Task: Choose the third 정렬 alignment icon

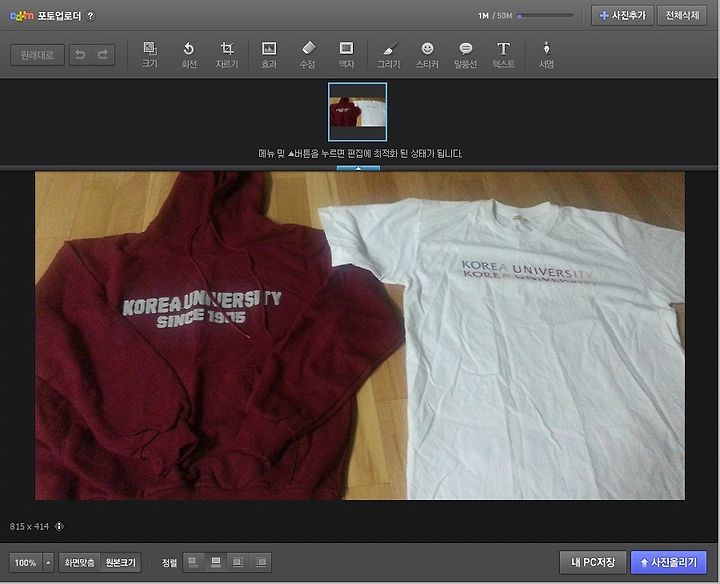Action: coord(238,562)
